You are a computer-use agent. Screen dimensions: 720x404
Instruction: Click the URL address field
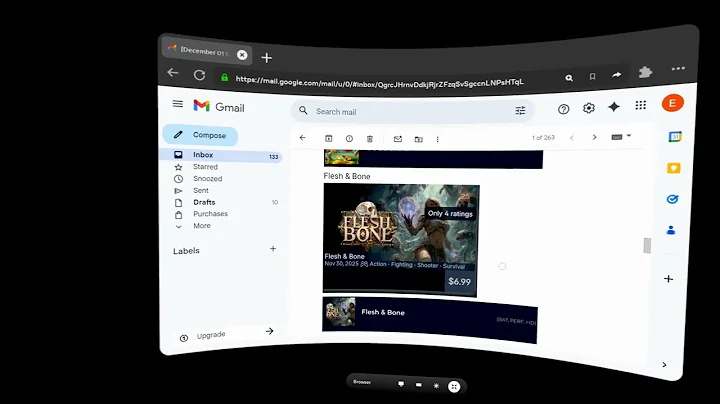click(379, 82)
